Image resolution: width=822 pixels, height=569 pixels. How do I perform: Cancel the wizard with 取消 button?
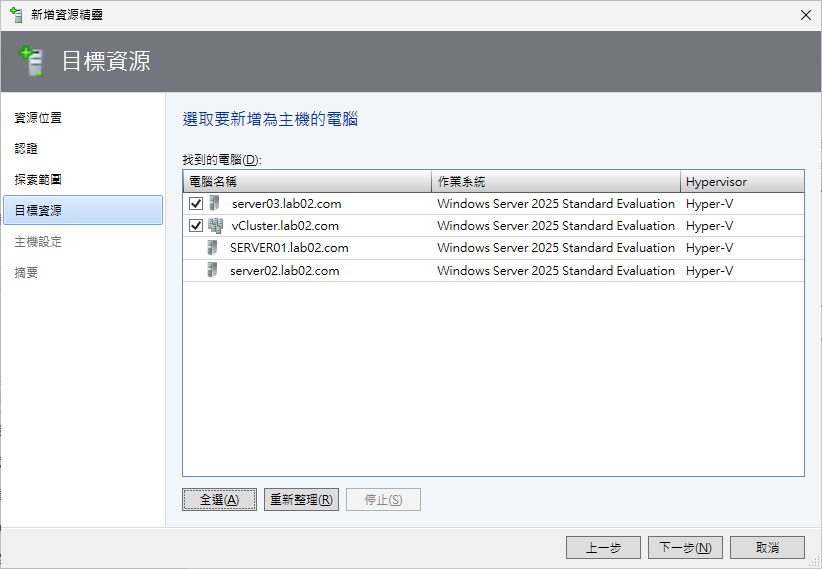(767, 548)
